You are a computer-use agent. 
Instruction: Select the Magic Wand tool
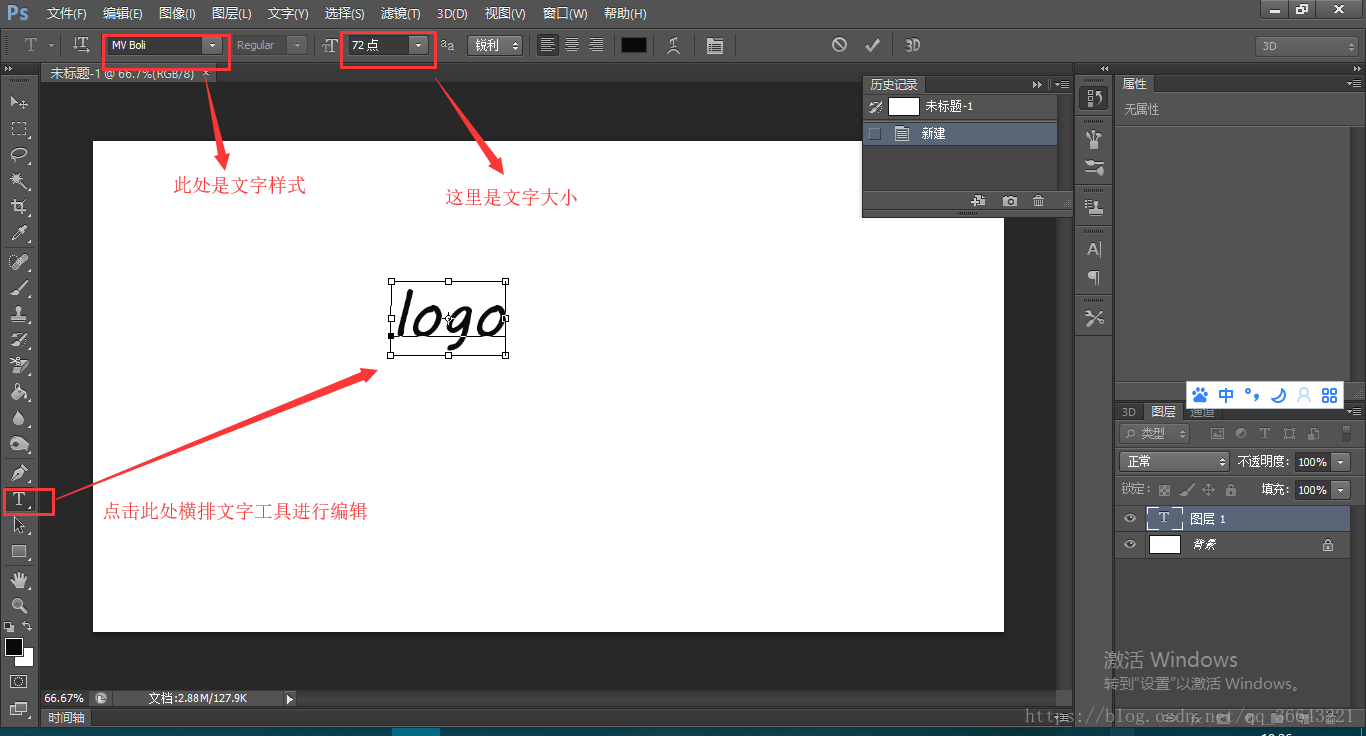(x=19, y=181)
